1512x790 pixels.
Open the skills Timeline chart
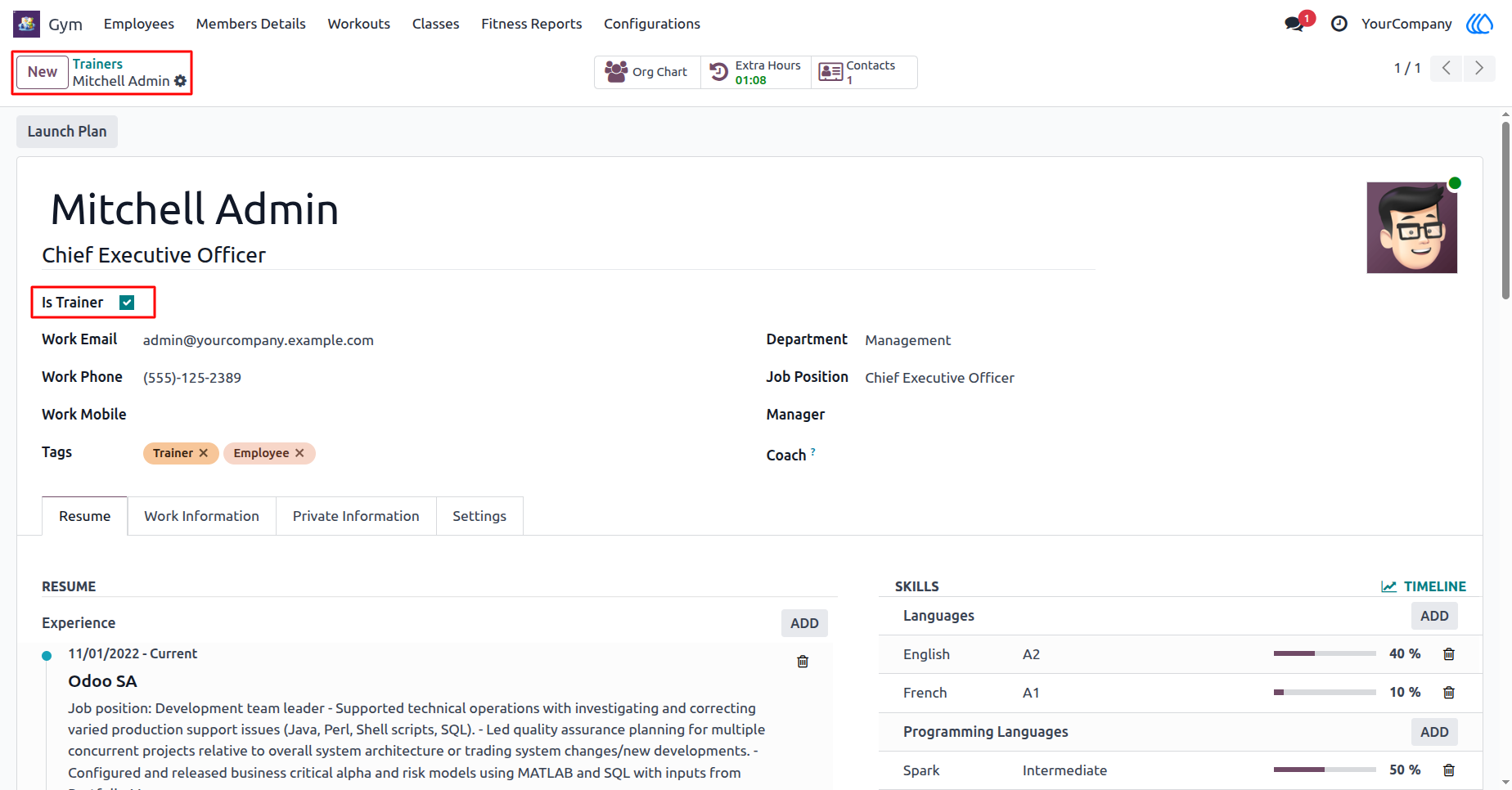(1424, 586)
